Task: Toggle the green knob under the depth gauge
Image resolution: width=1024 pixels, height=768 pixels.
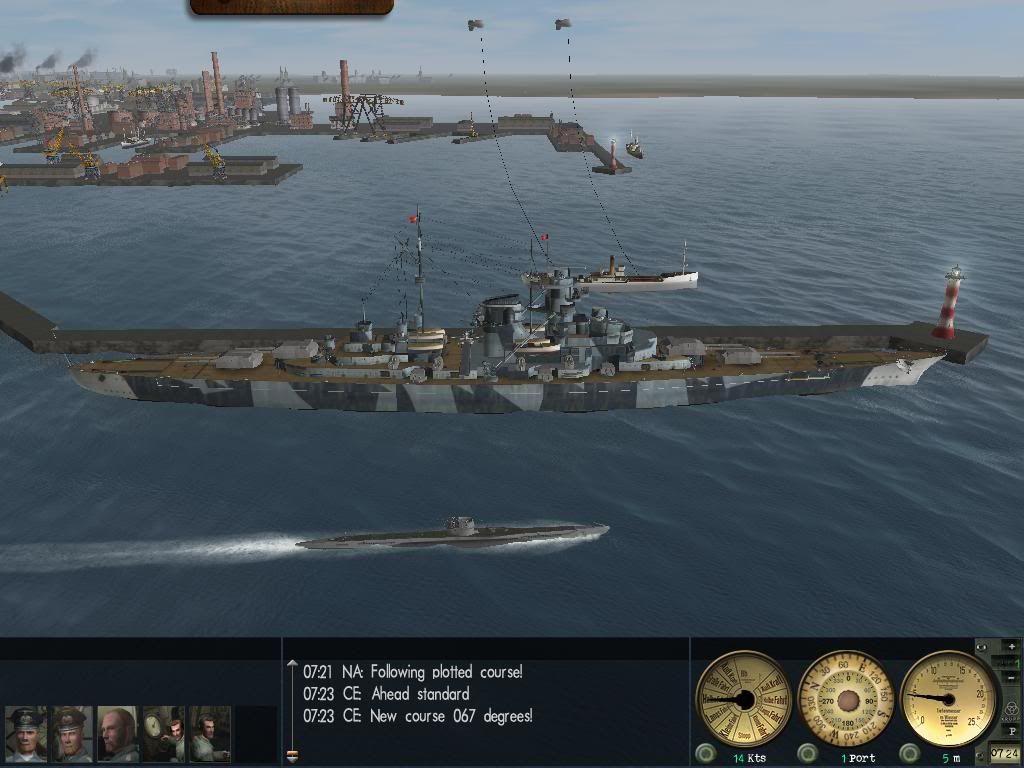Action: click(909, 753)
